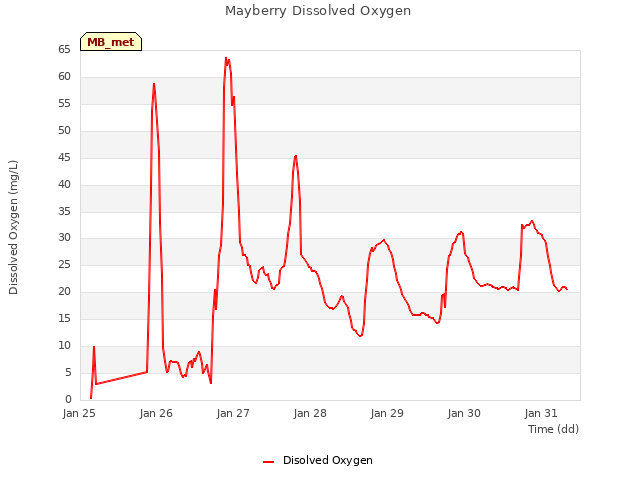640x480 pixels.
Task: Click the 20 y-axis tick label
Action: [64, 291]
